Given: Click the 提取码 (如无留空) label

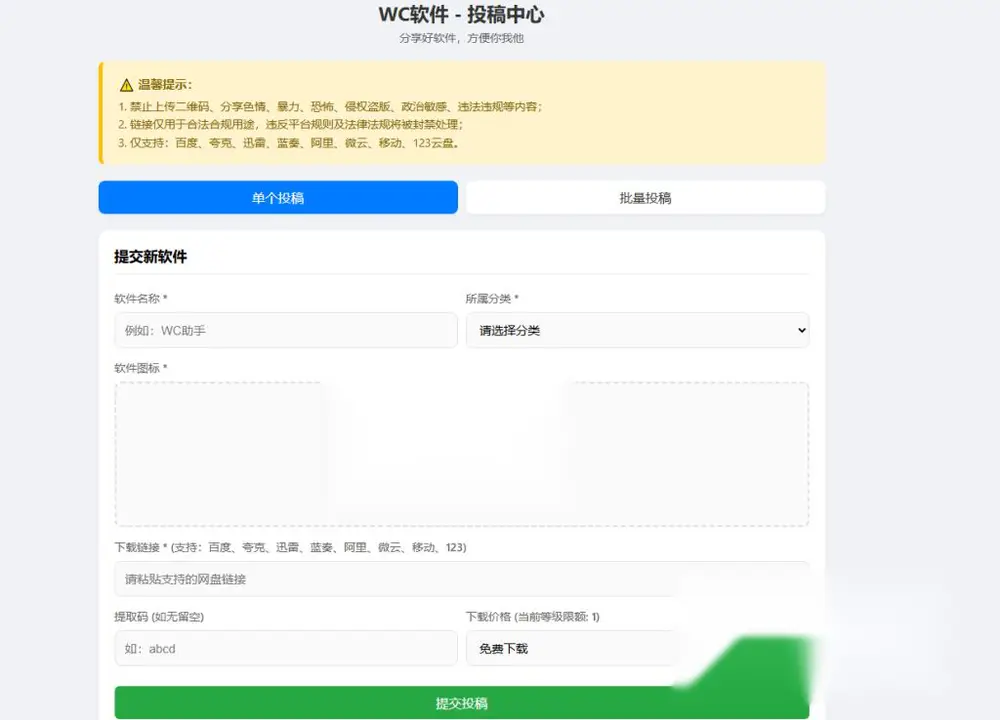Looking at the screenshot, I should tap(159, 617).
